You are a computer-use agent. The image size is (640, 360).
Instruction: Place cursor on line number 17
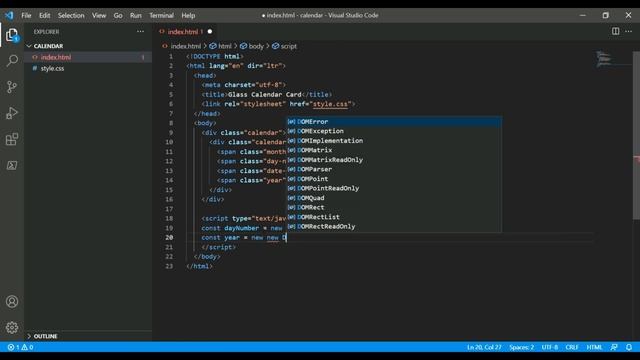(169, 209)
